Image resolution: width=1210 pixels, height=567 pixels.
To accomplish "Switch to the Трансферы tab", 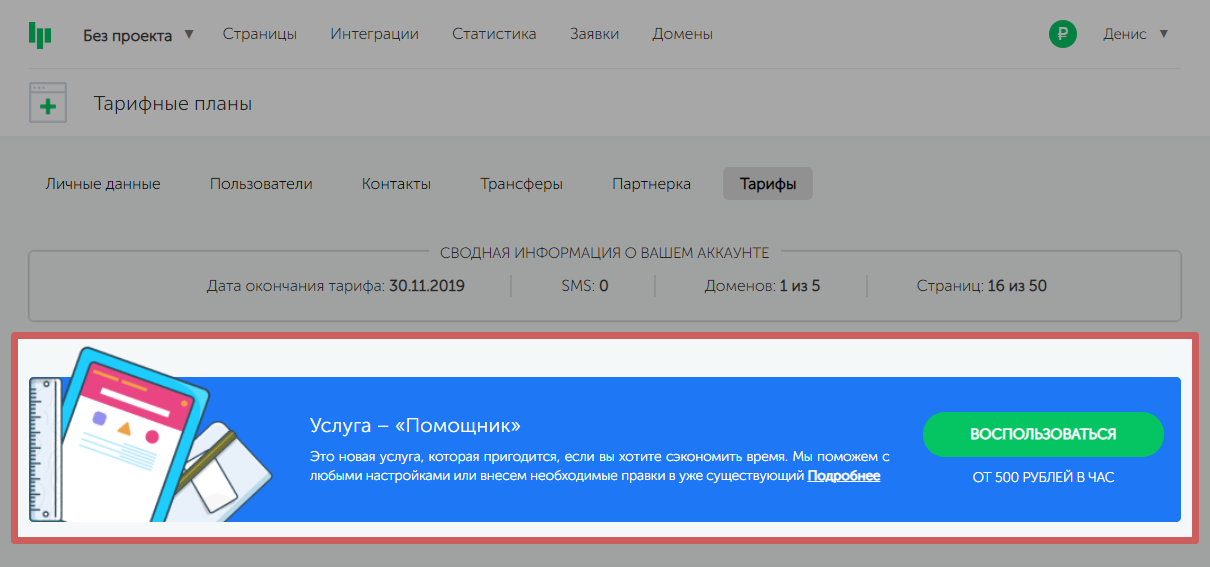I will pyautogui.click(x=521, y=184).
